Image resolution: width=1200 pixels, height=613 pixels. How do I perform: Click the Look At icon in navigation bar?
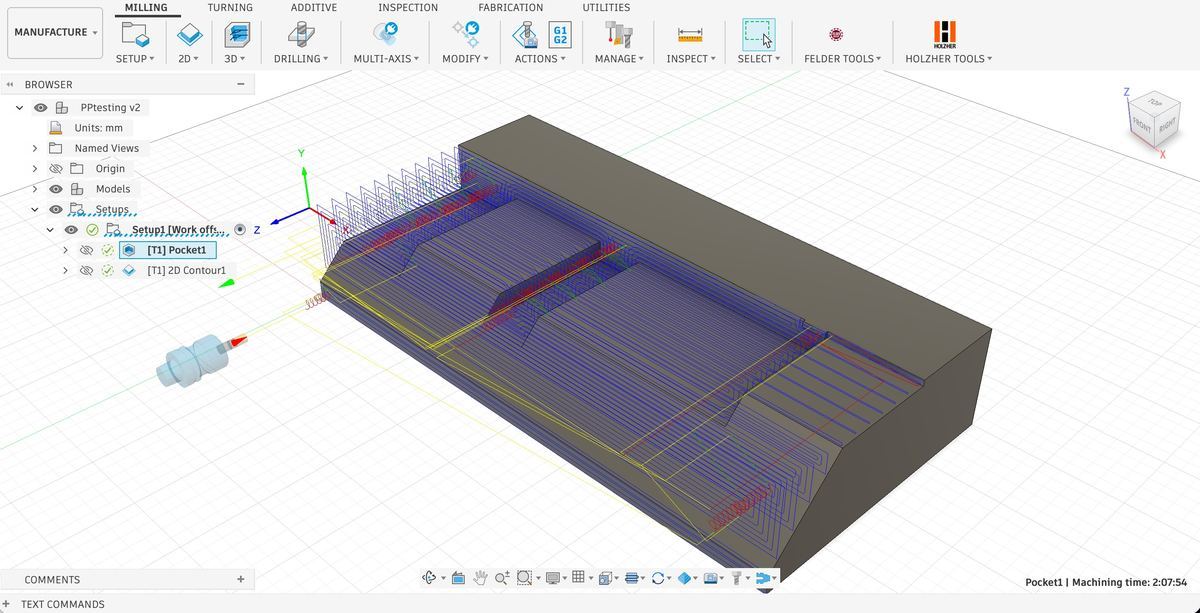point(459,577)
